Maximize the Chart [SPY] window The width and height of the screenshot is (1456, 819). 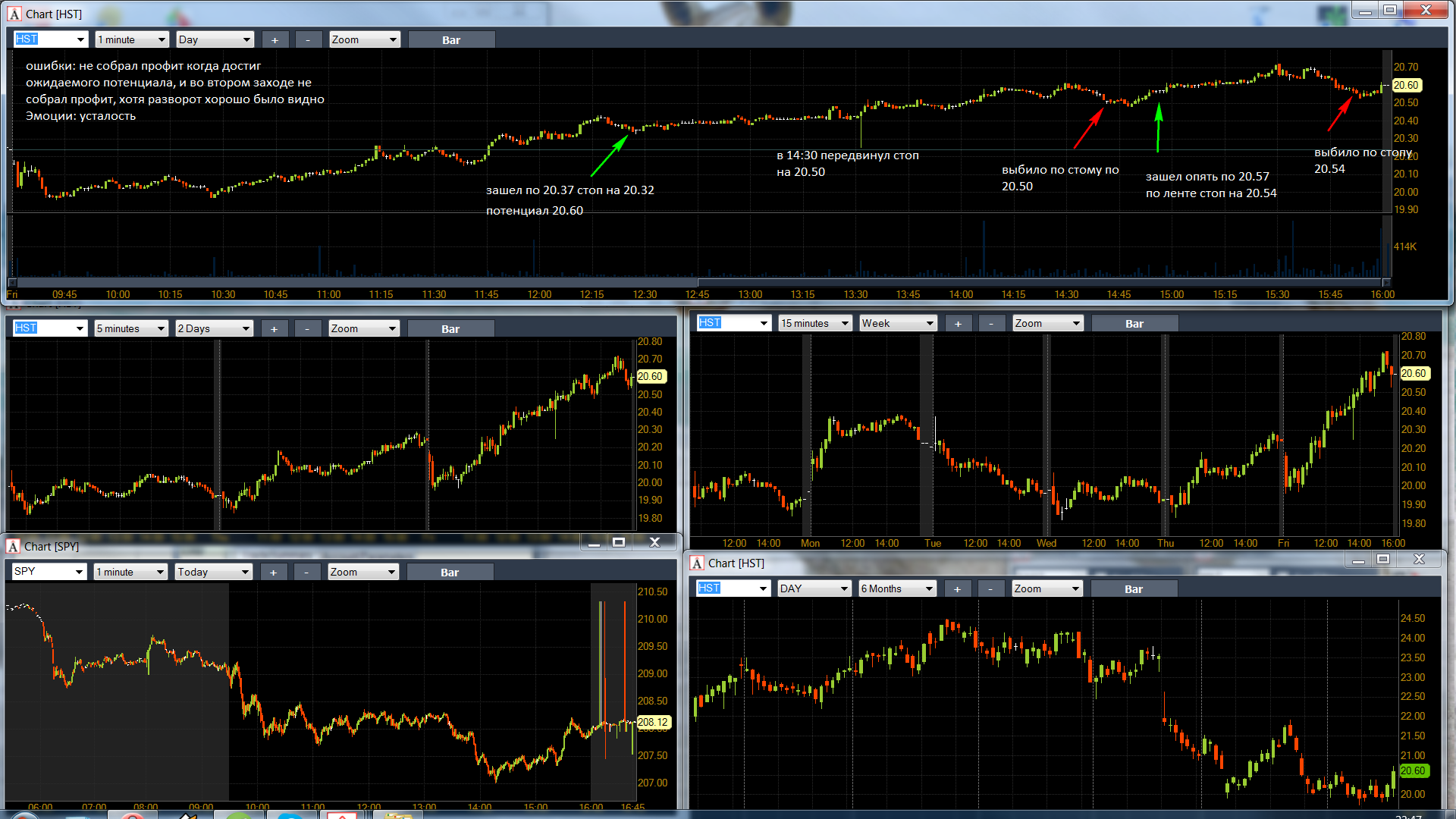[619, 543]
